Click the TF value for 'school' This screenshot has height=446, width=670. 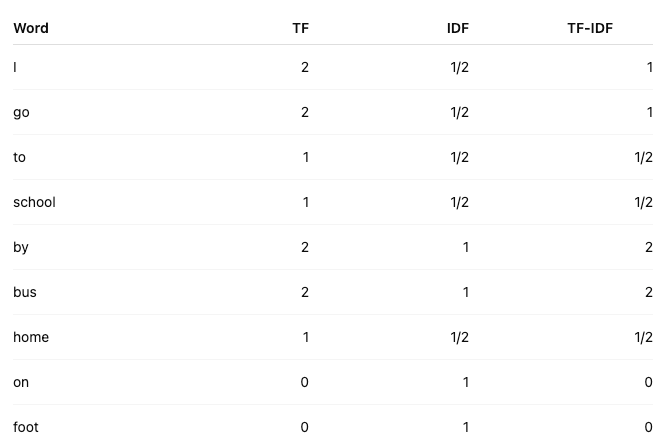coord(306,202)
